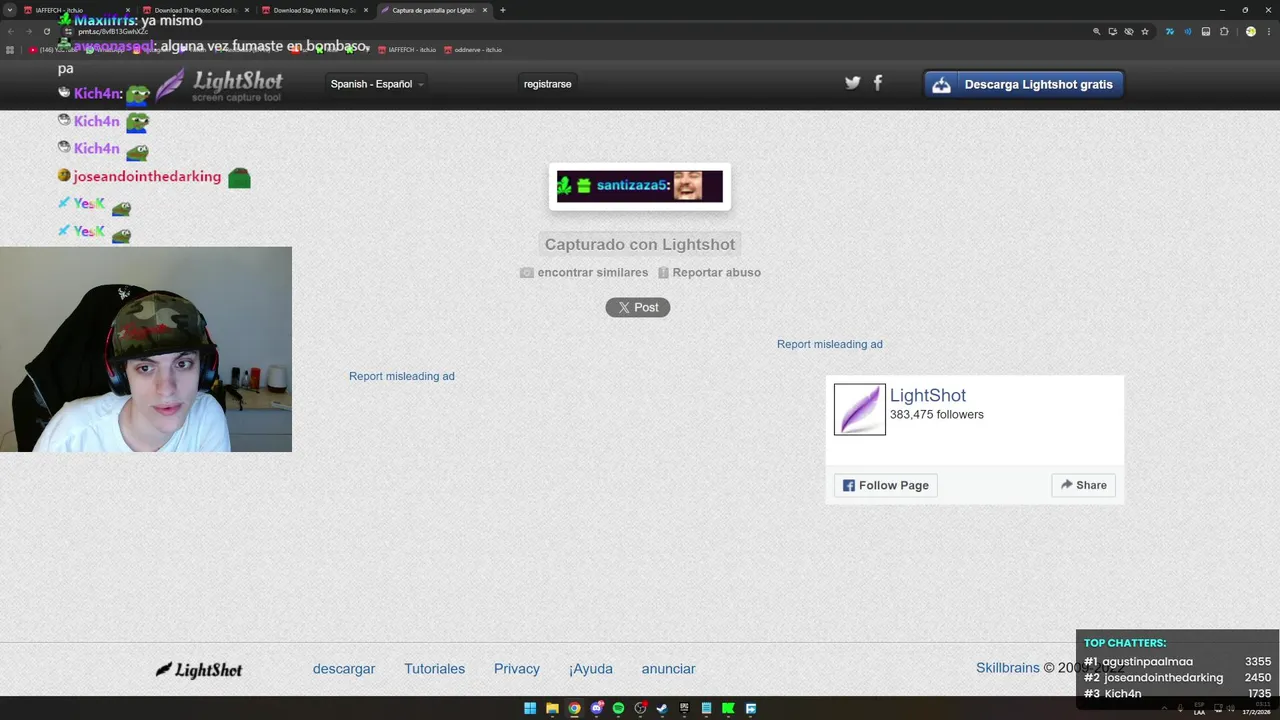Go back with the browser back arrow
Screen dimensions: 1280x720
click(x=10, y=31)
